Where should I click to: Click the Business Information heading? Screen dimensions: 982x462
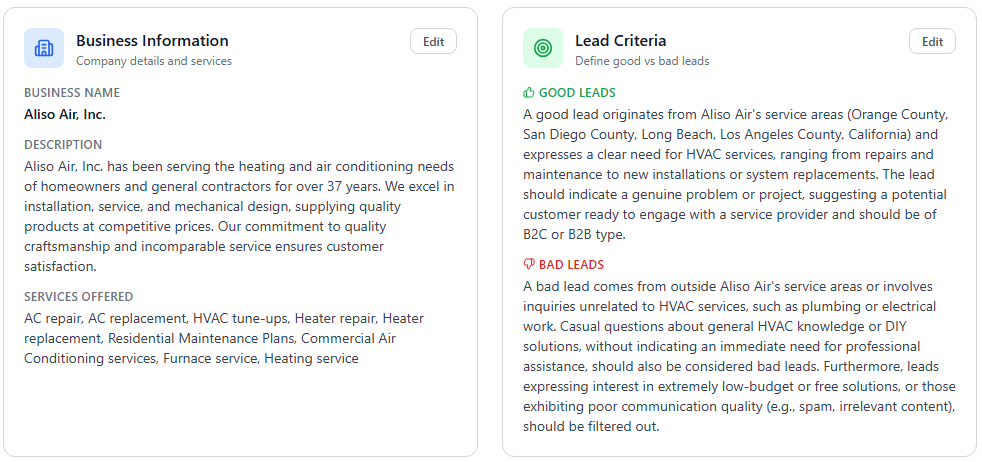152,41
